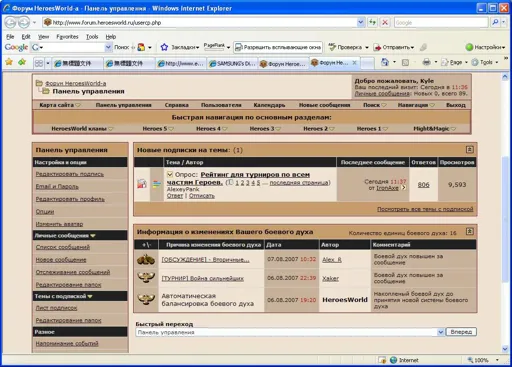Open Google toolbar Настройки settings
512x367 pixels.
pyautogui.click(x=485, y=47)
